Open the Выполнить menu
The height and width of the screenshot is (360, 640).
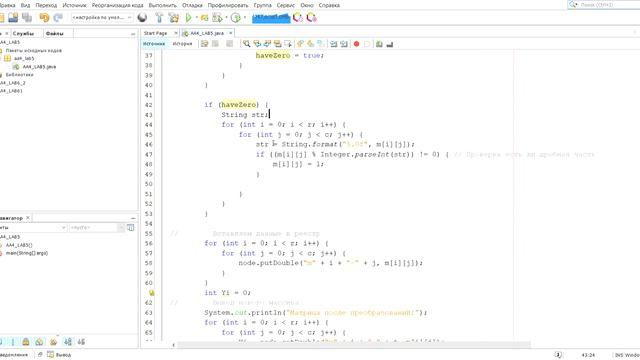click(x=162, y=5)
